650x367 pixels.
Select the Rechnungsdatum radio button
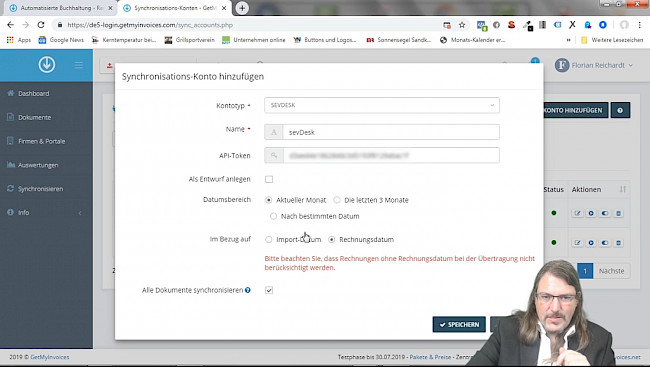point(332,239)
